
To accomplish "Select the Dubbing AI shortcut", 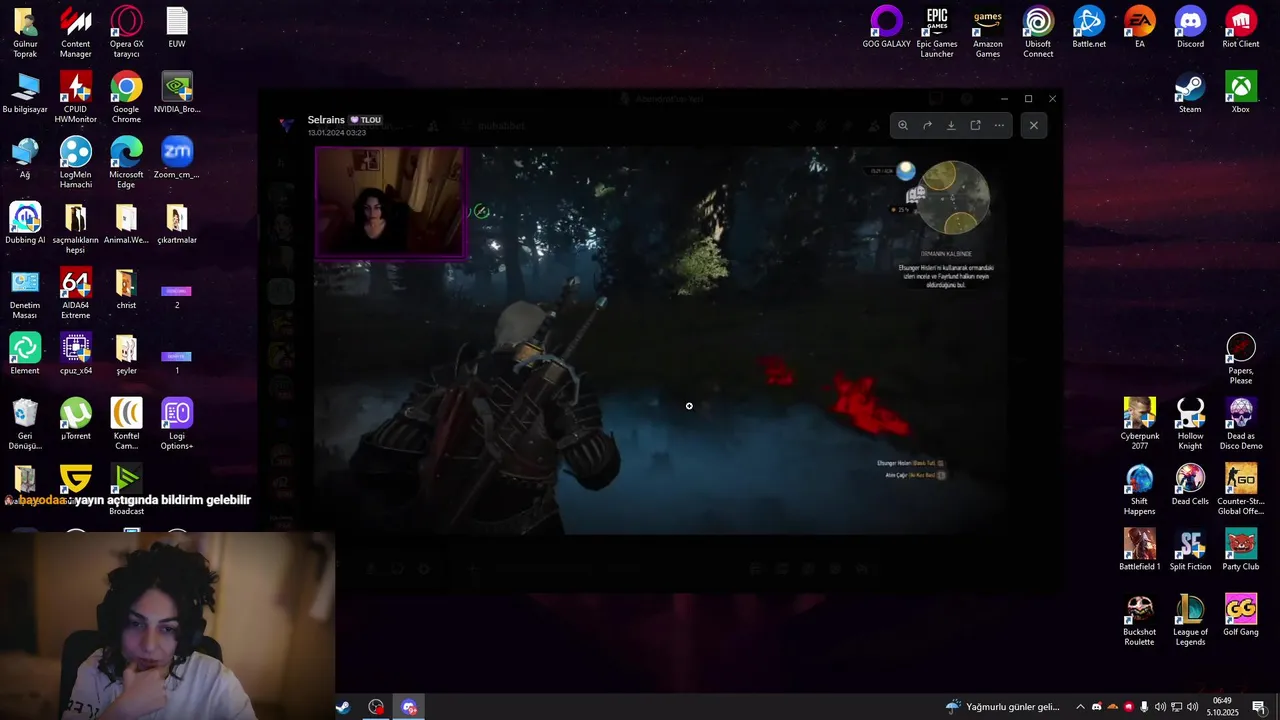I will pos(25,224).
